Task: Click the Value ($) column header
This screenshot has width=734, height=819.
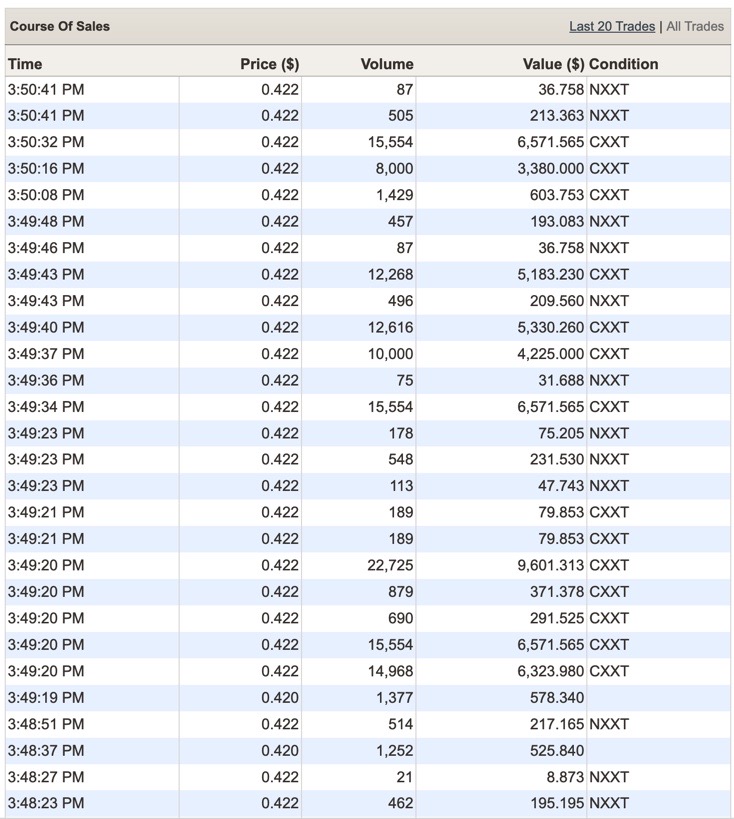Action: pos(553,64)
